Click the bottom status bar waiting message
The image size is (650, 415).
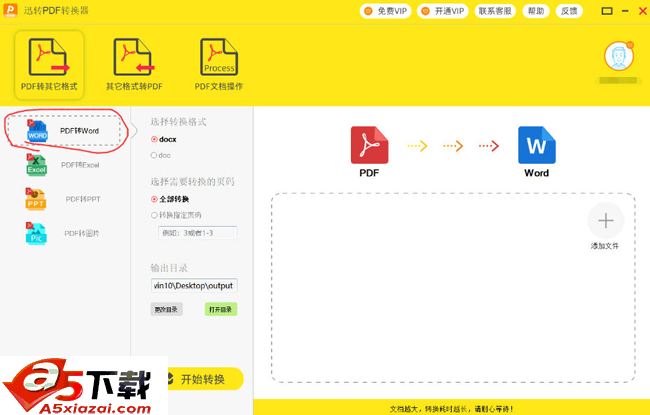click(x=451, y=409)
